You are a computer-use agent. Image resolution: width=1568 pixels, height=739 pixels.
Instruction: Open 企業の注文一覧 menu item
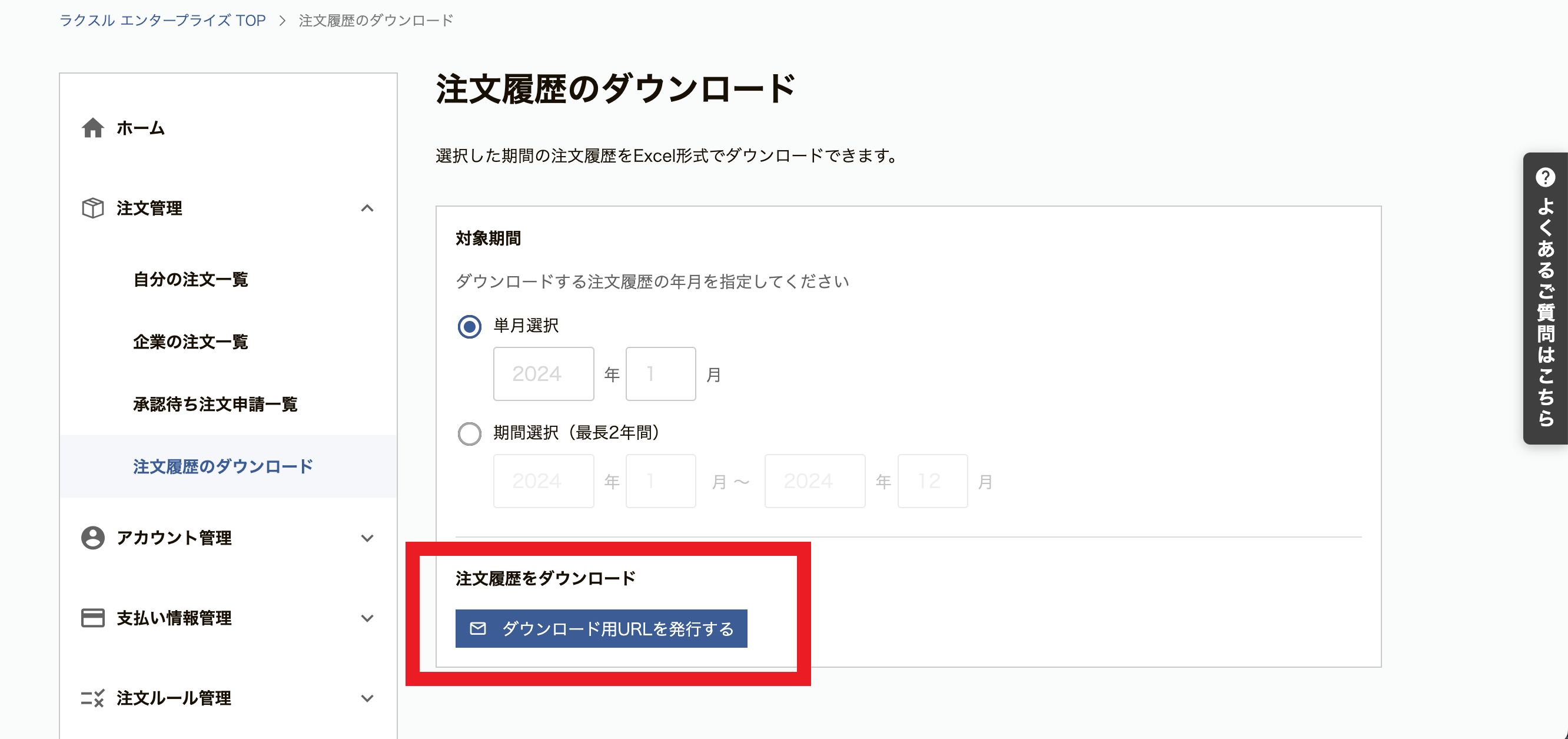coord(191,342)
